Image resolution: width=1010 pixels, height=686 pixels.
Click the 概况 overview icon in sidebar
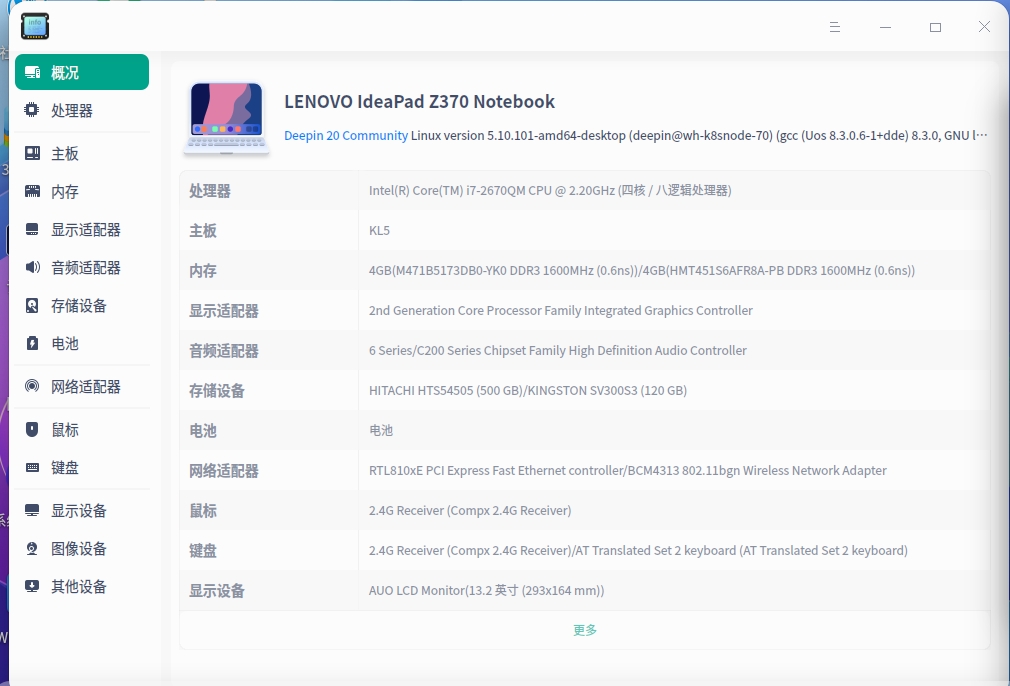click(32, 72)
